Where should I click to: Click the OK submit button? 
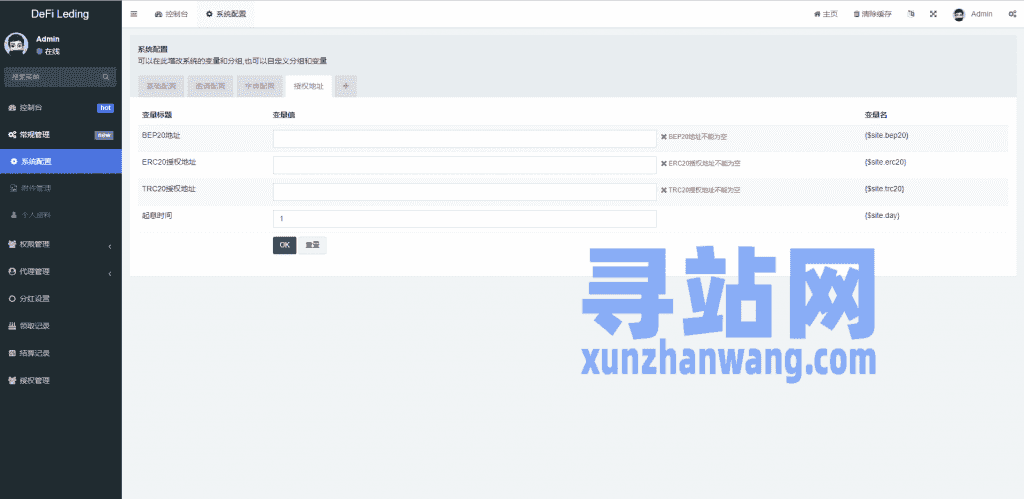click(x=284, y=246)
